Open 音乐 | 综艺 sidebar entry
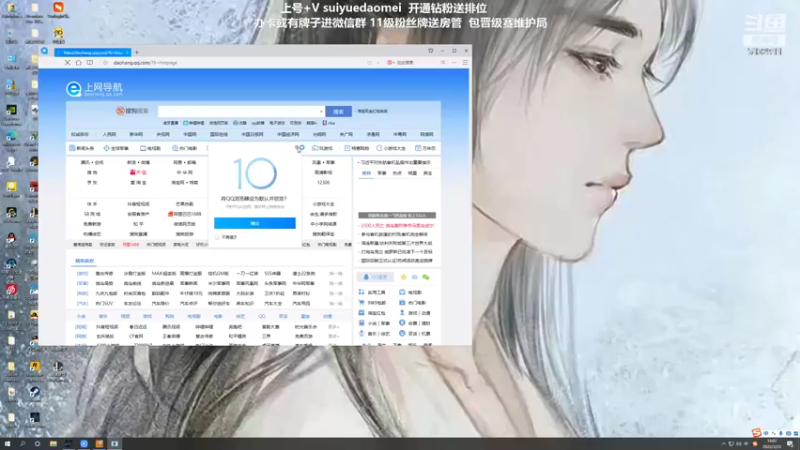This screenshot has height=450, width=800. point(374,333)
